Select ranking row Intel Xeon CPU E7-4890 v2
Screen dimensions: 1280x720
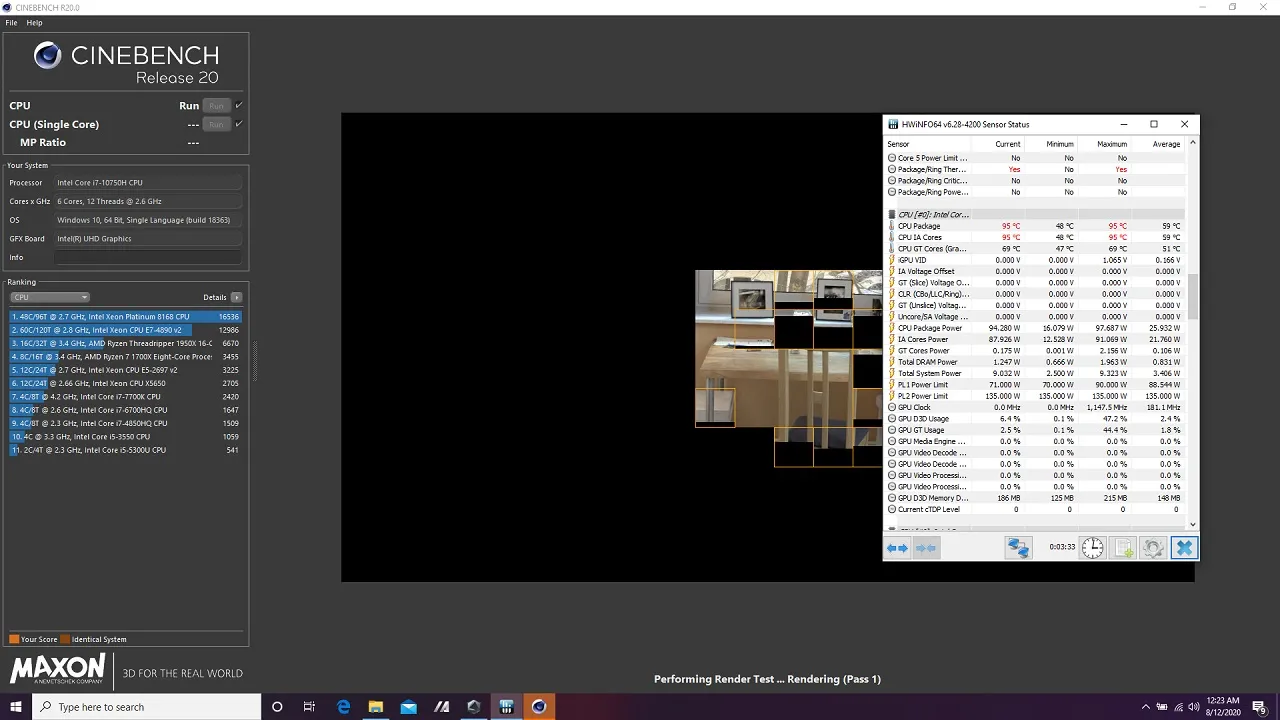(125, 330)
